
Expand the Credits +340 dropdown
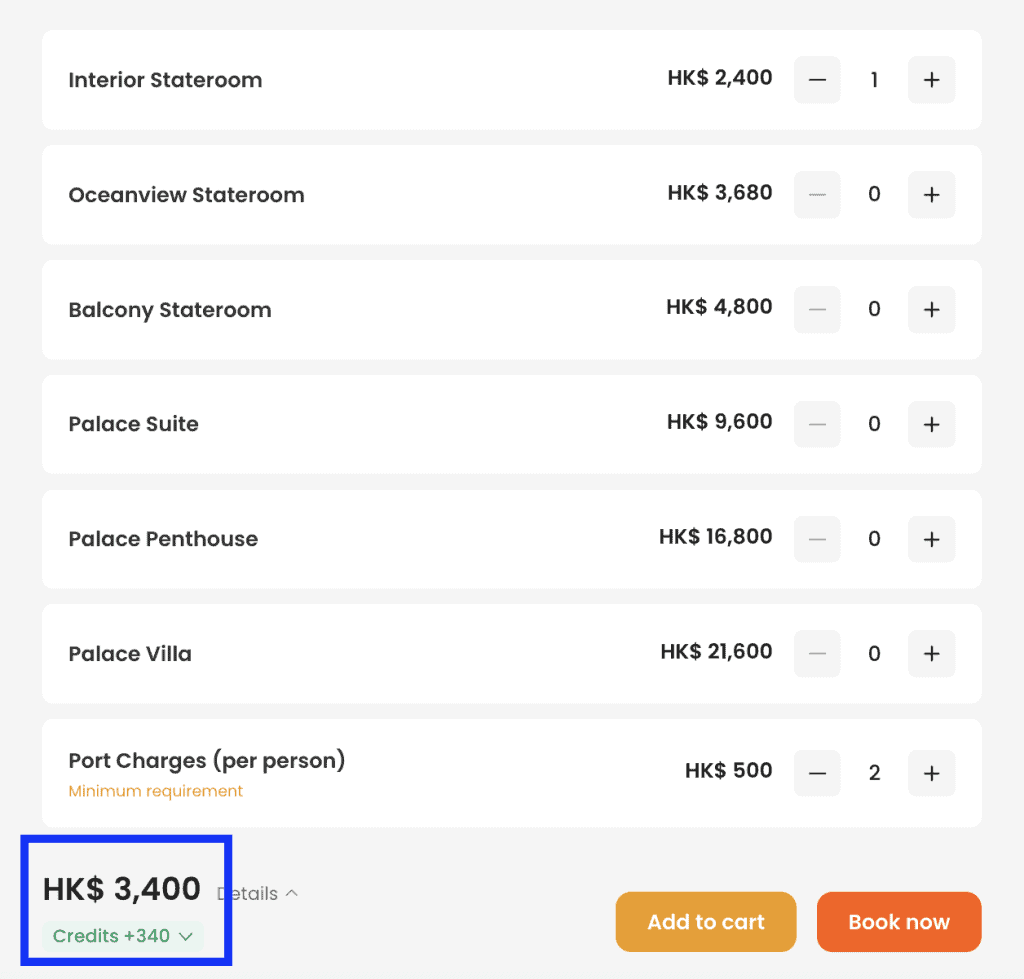coord(123,937)
